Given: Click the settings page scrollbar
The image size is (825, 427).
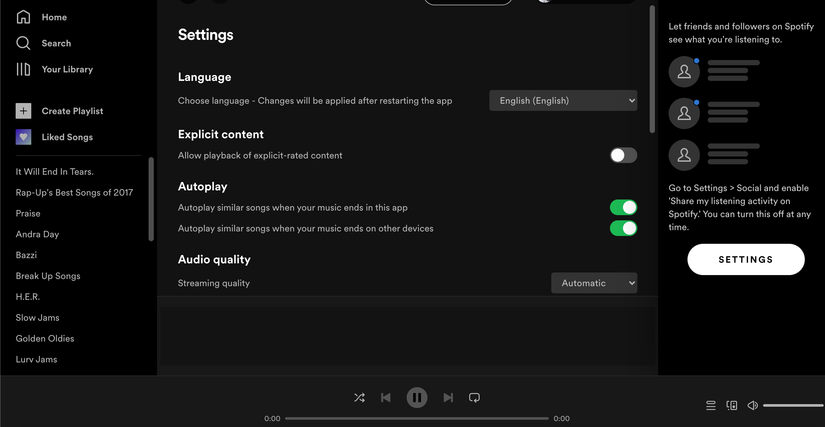Looking at the screenshot, I should [x=652, y=69].
